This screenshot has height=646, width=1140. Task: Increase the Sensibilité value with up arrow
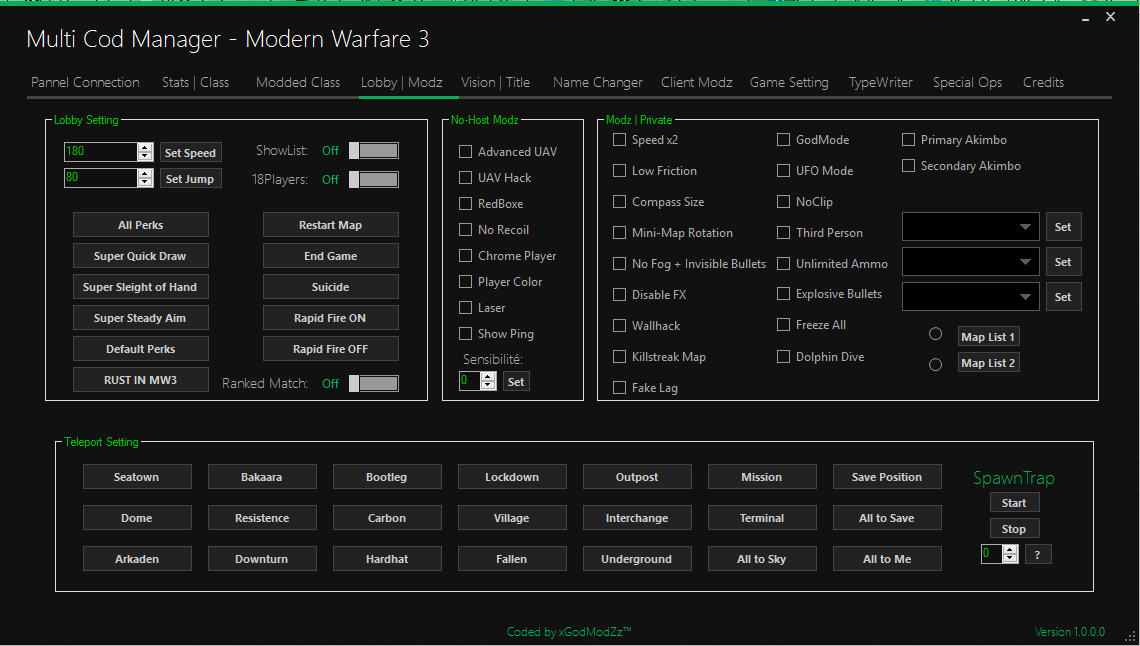(x=489, y=377)
